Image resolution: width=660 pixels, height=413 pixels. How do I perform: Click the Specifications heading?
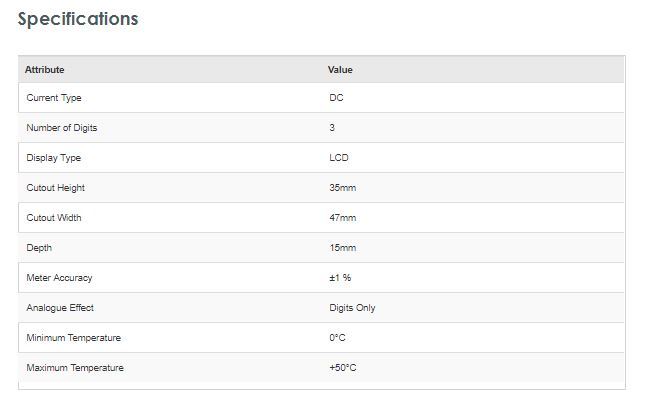tap(78, 19)
